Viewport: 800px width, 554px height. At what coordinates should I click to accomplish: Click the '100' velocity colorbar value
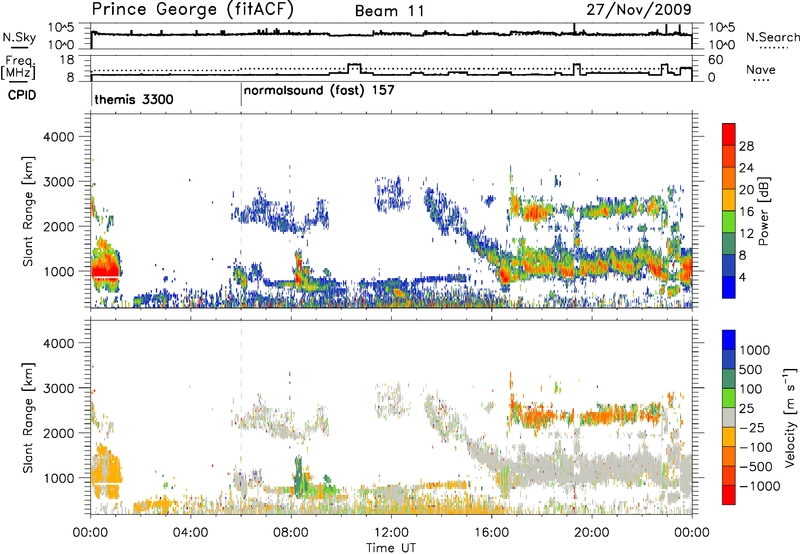pyautogui.click(x=751, y=389)
